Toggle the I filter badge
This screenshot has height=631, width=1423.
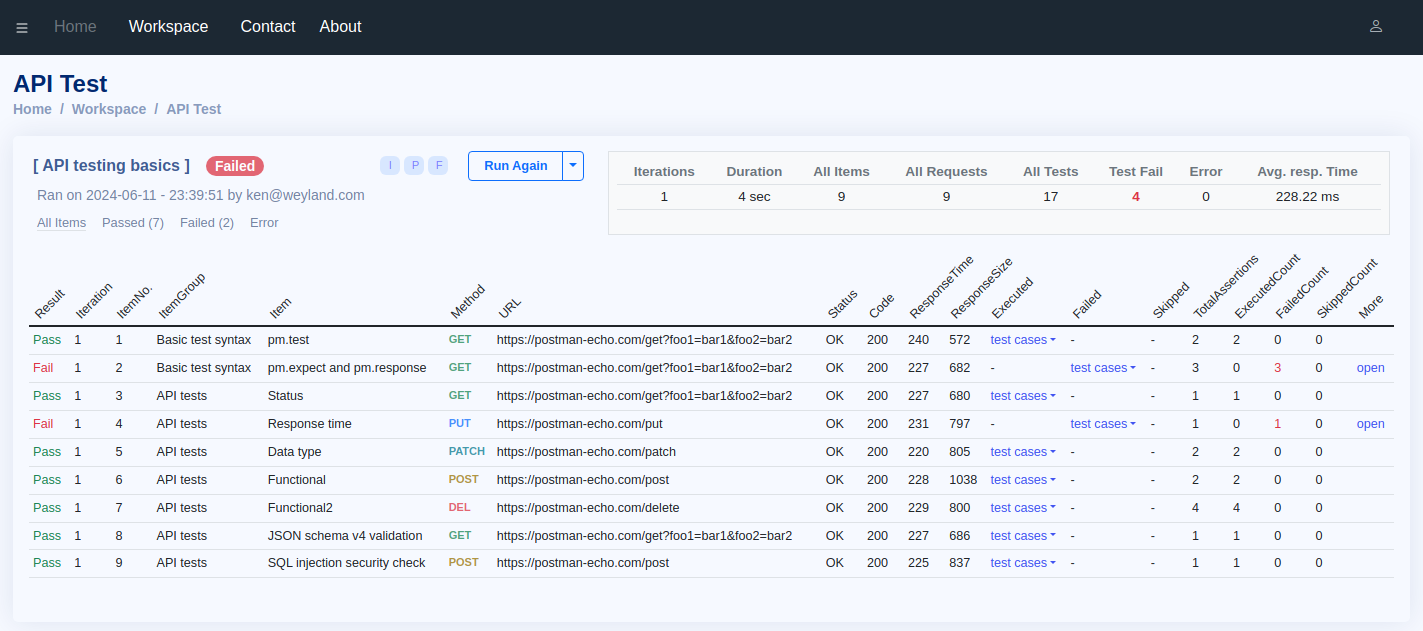tap(389, 165)
